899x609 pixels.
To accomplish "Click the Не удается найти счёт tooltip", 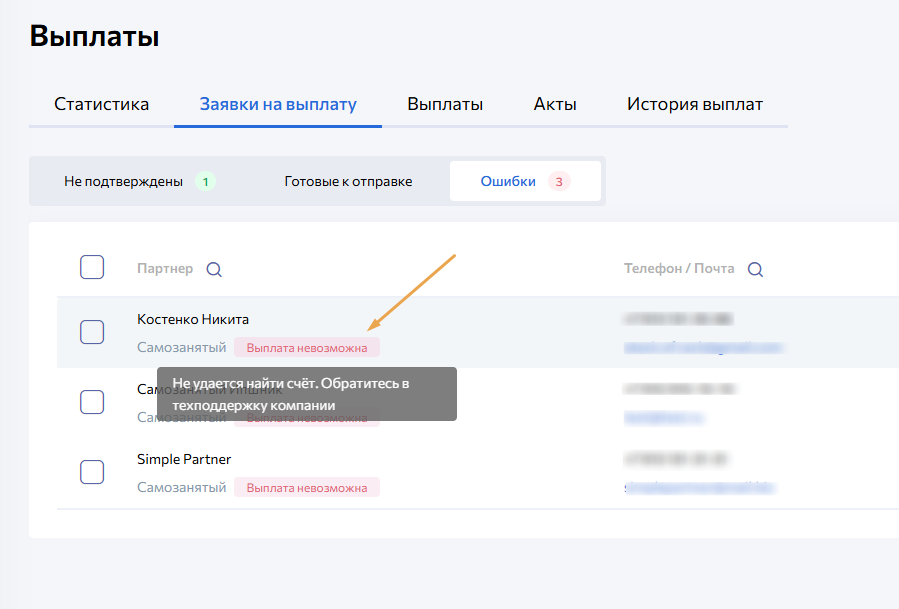I will (306, 394).
